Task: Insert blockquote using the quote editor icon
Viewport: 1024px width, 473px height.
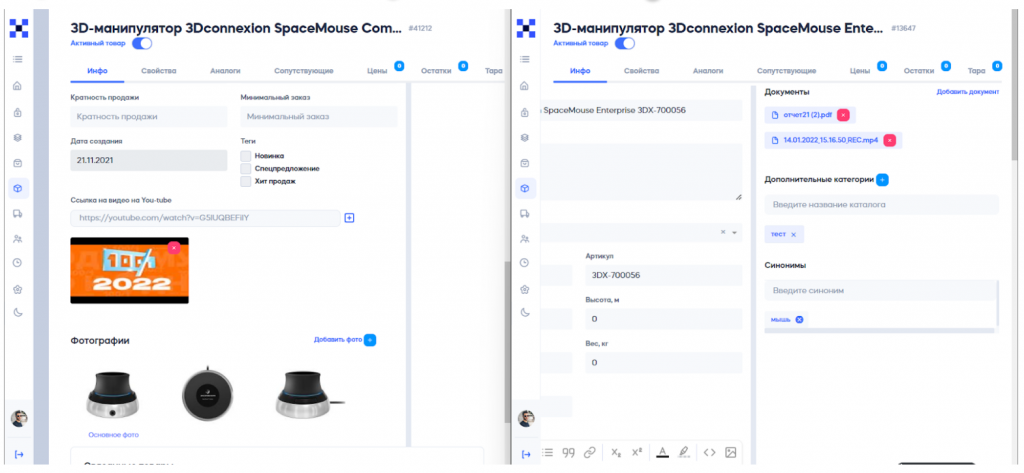Action: pyautogui.click(x=569, y=452)
